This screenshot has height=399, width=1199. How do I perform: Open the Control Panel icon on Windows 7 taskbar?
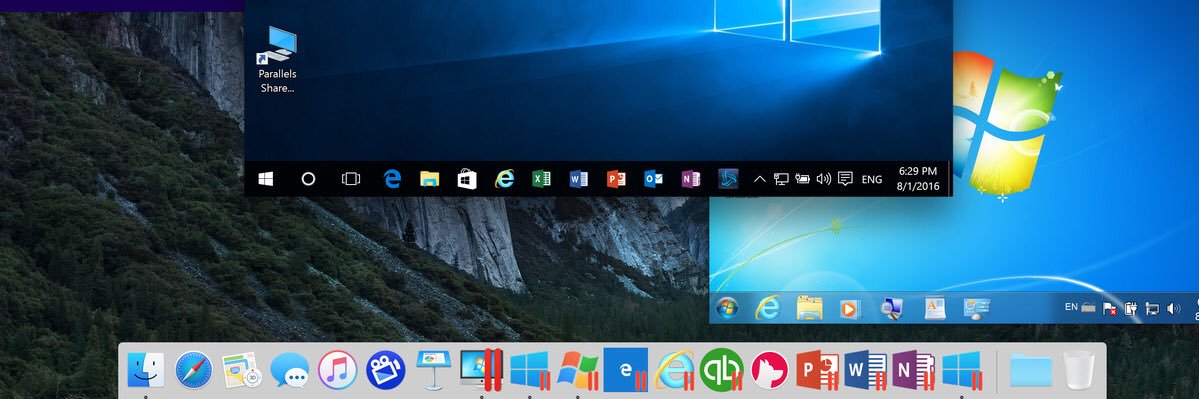click(976, 308)
